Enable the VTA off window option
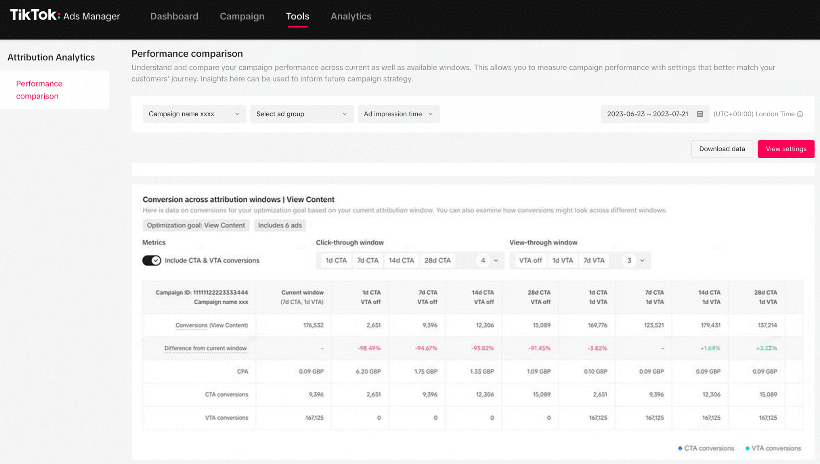Viewport: 820px width, 464px height. tap(530, 260)
